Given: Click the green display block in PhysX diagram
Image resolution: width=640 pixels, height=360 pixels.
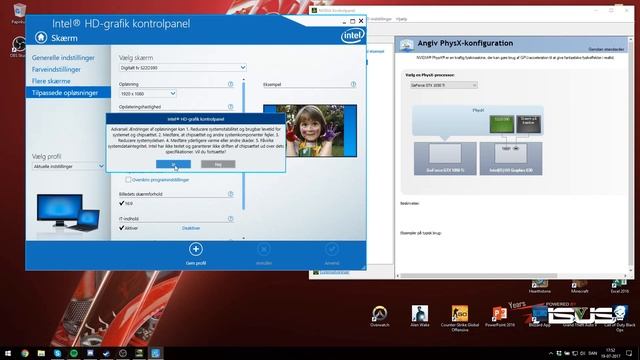Looking at the screenshot, I should tap(502, 124).
